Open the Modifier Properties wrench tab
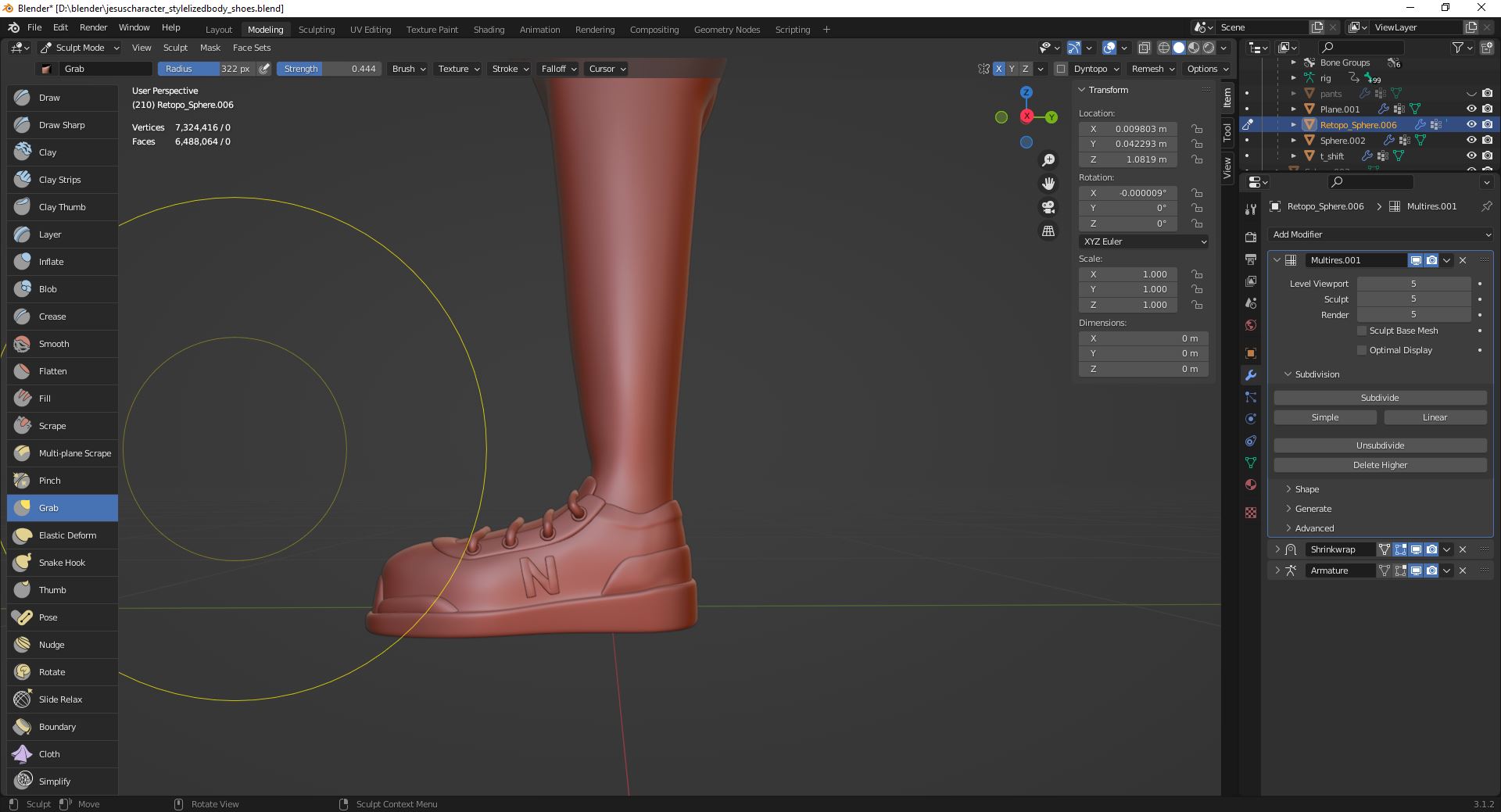Screen dimensions: 1501x812 click(x=1251, y=375)
